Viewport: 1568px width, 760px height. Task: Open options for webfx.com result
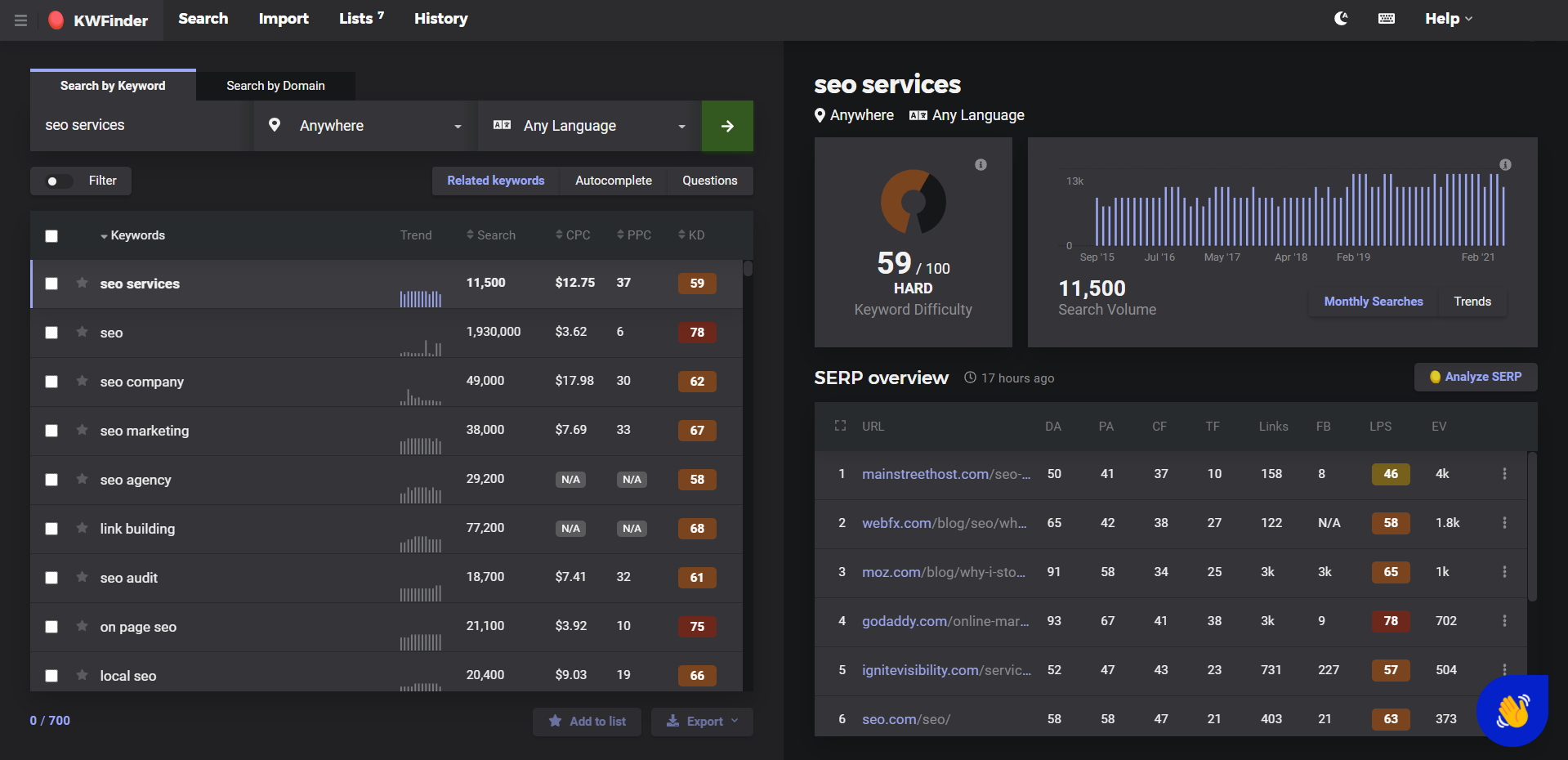click(x=1504, y=523)
